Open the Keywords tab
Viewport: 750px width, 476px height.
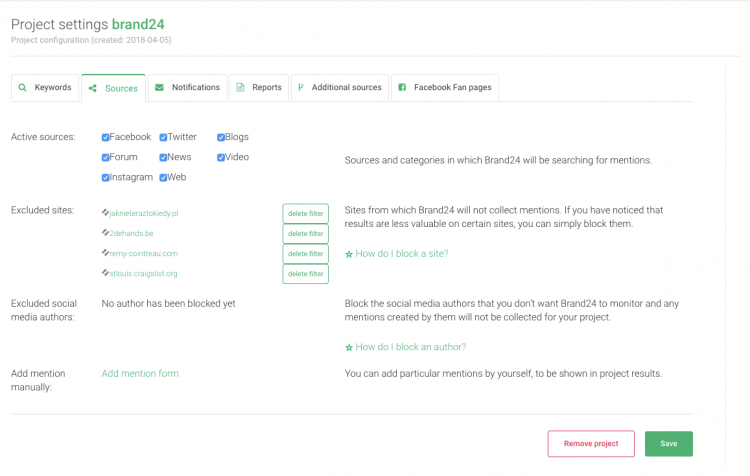click(x=45, y=88)
